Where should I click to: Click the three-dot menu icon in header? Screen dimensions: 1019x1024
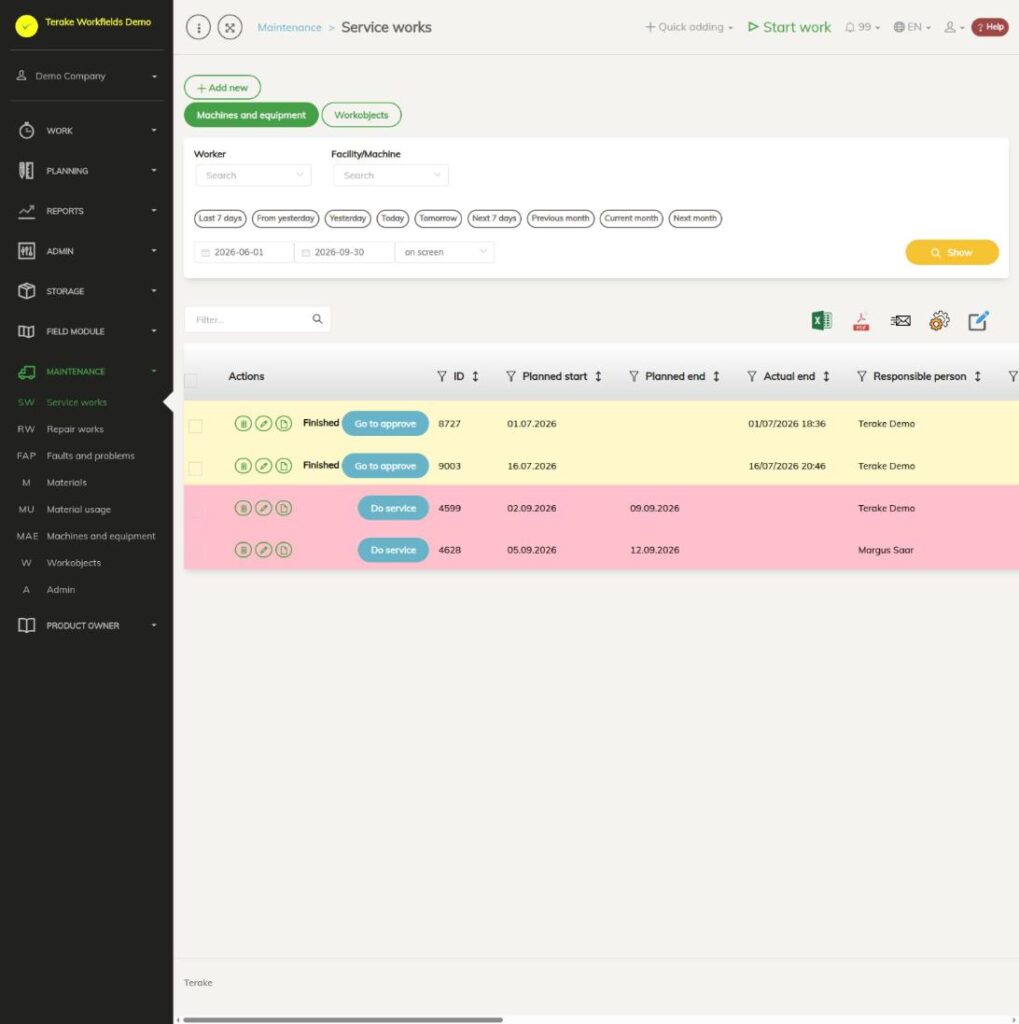(199, 27)
